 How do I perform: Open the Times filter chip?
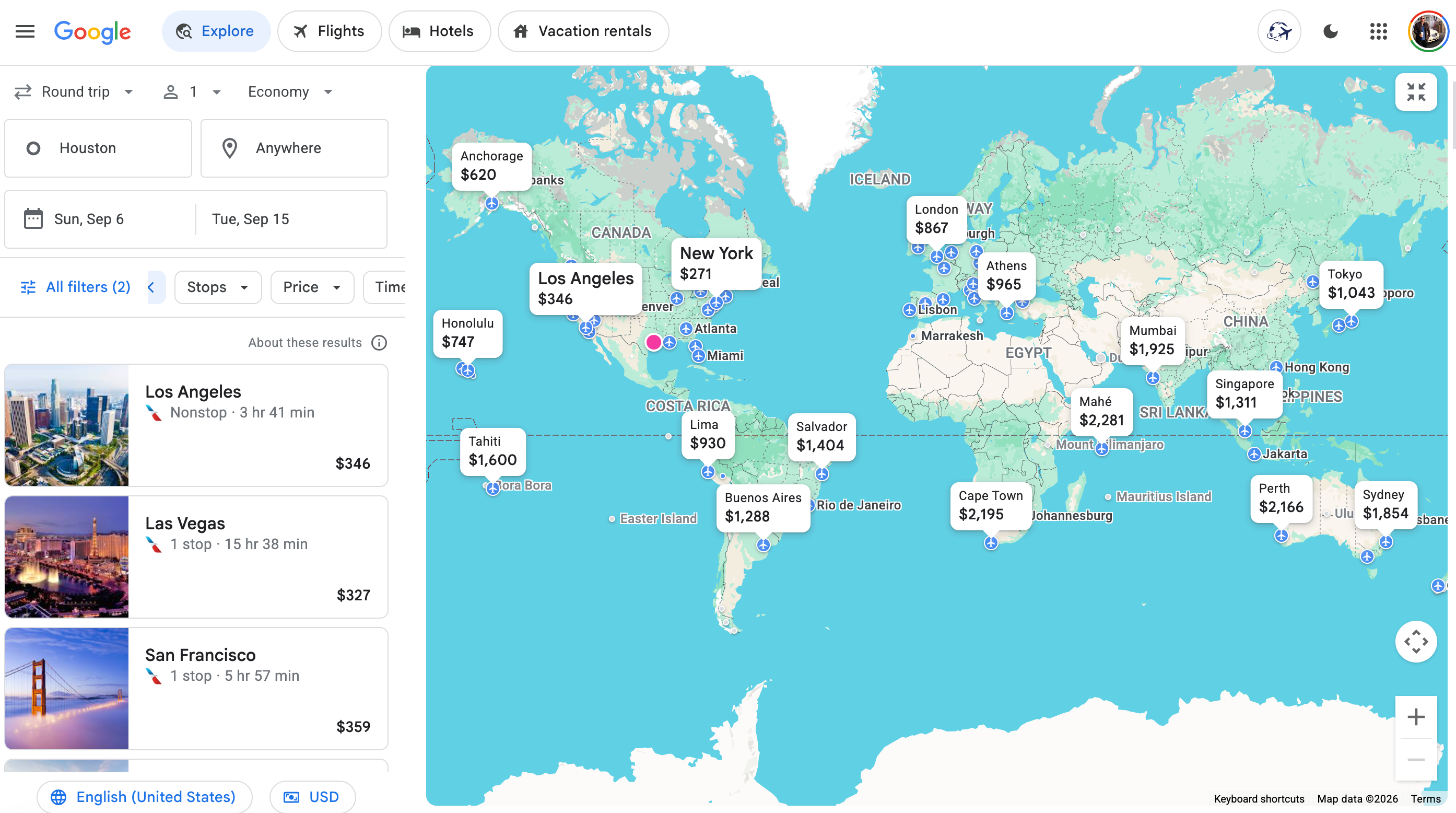click(385, 287)
